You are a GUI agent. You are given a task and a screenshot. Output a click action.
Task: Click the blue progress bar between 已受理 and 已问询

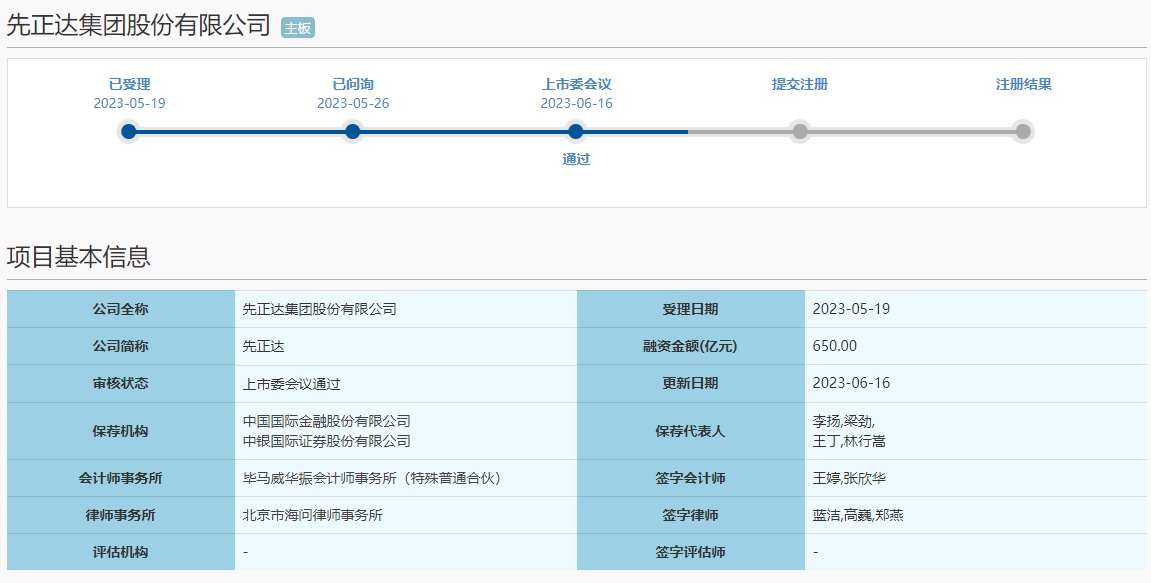click(x=240, y=131)
